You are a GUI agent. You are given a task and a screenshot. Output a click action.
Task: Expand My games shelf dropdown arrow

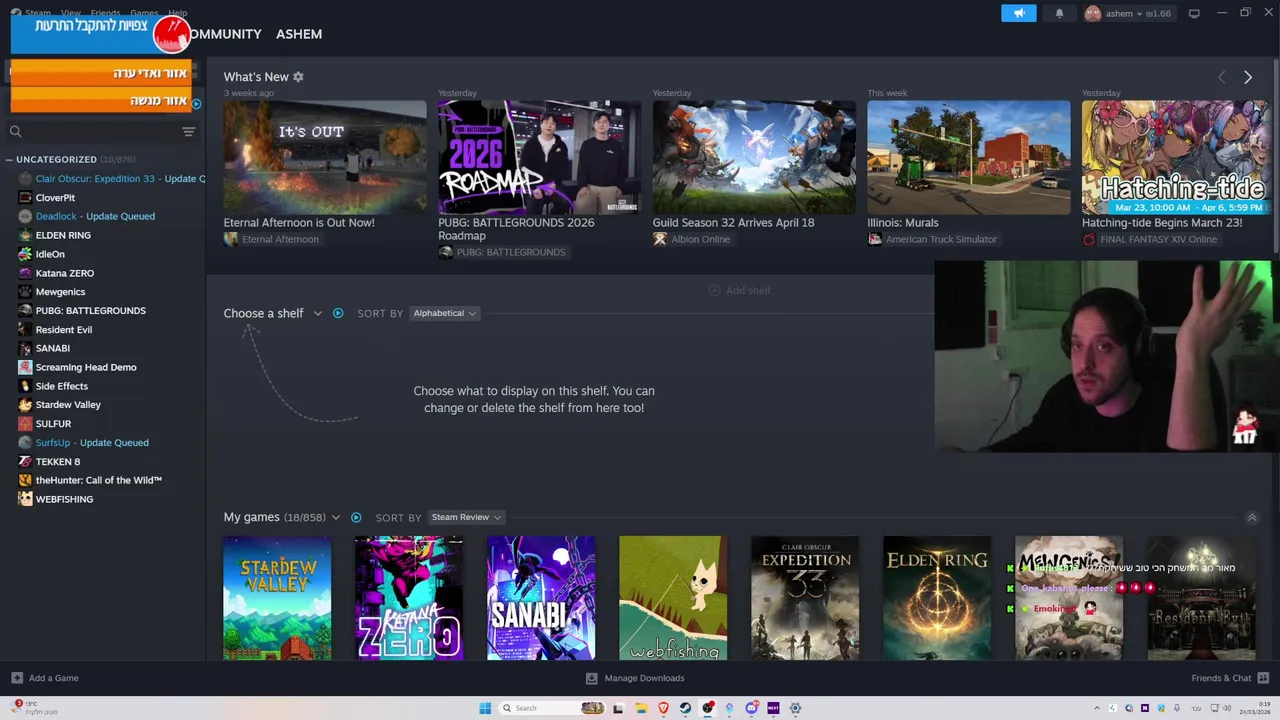[335, 517]
